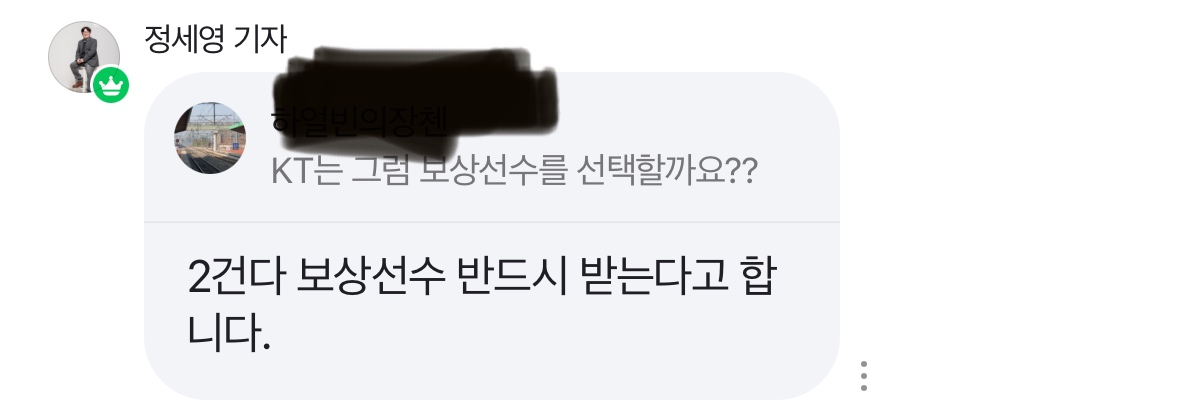Click the 합 at end of first reply line
The width and height of the screenshot is (1179, 405).
click(x=758, y=277)
